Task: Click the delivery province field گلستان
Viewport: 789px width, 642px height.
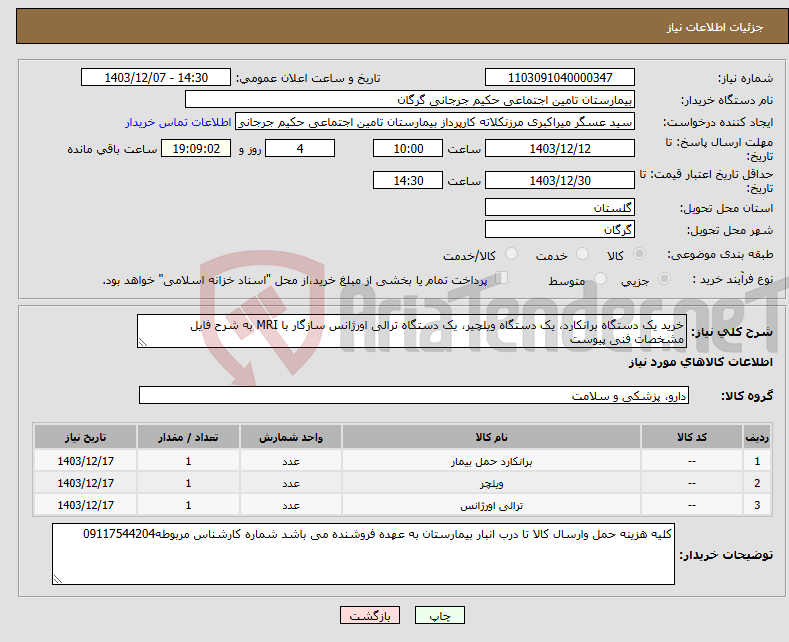Action: (x=560, y=207)
